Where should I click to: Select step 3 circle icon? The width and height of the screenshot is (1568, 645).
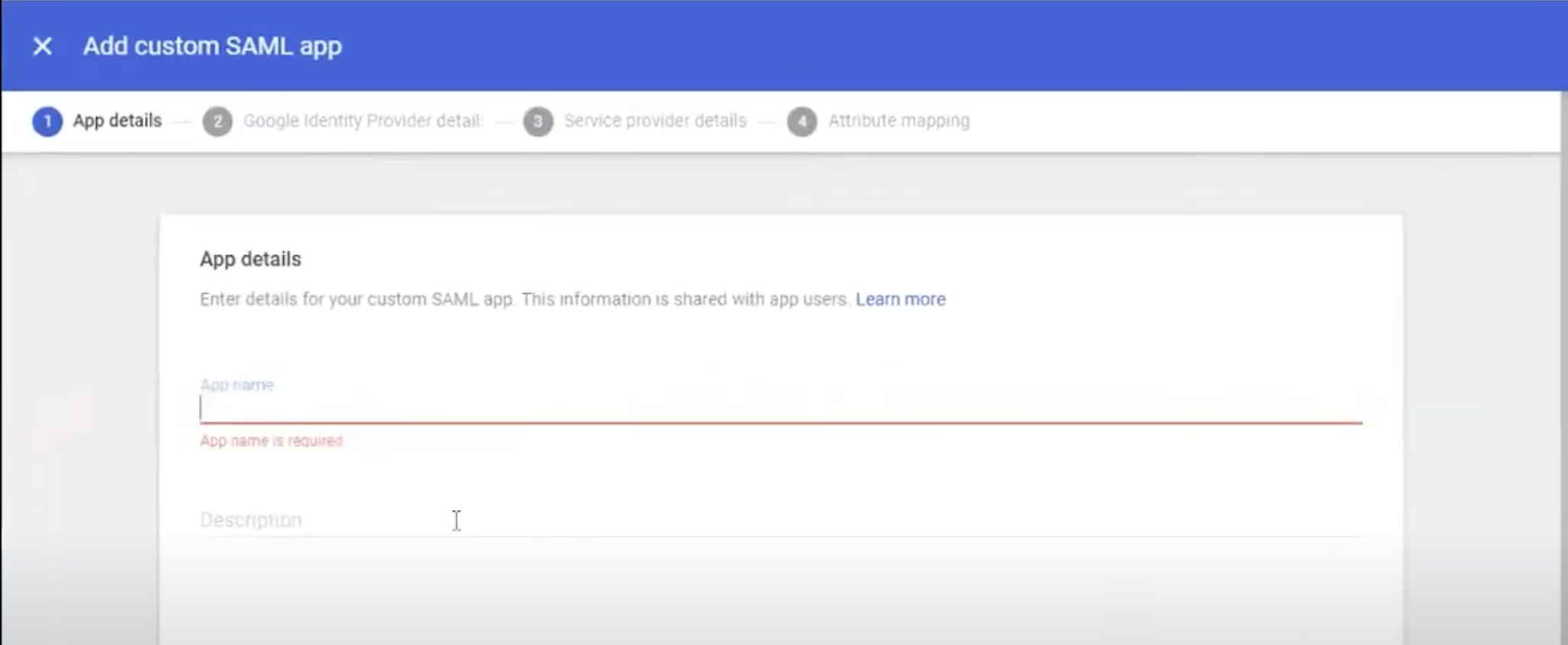(x=538, y=121)
